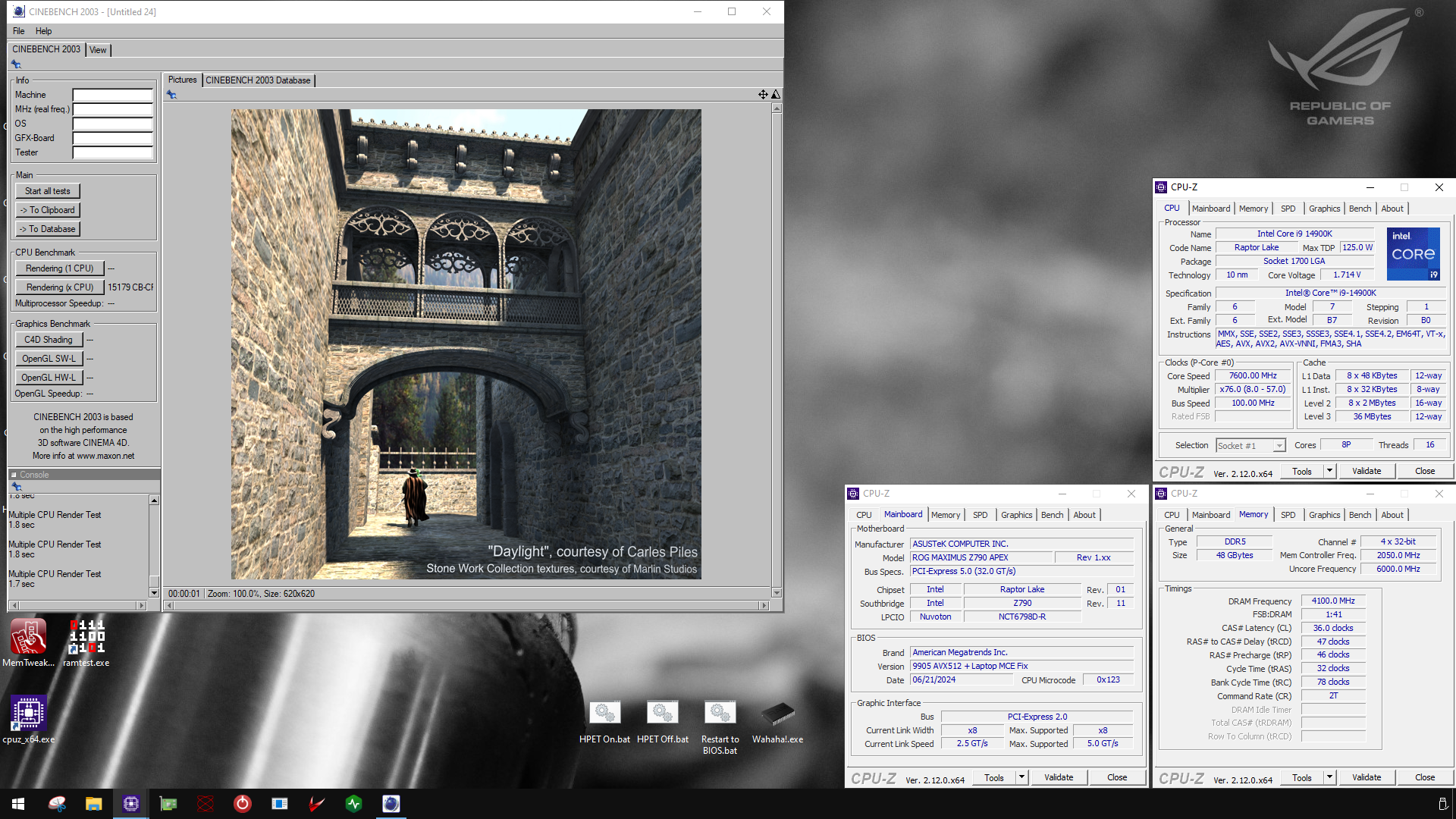This screenshot has height=819, width=1456.
Task: Click the console scrollbar down arrow
Action: (154, 593)
